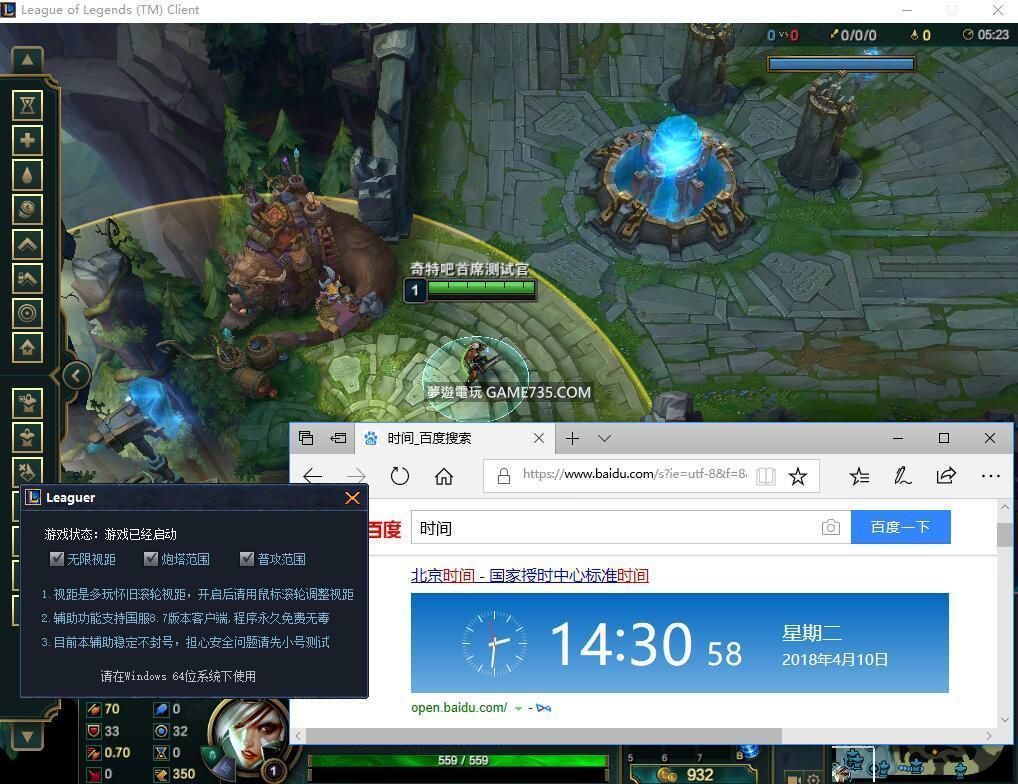
Task: Toggle the 无限视距 checkbox
Action: click(x=57, y=558)
